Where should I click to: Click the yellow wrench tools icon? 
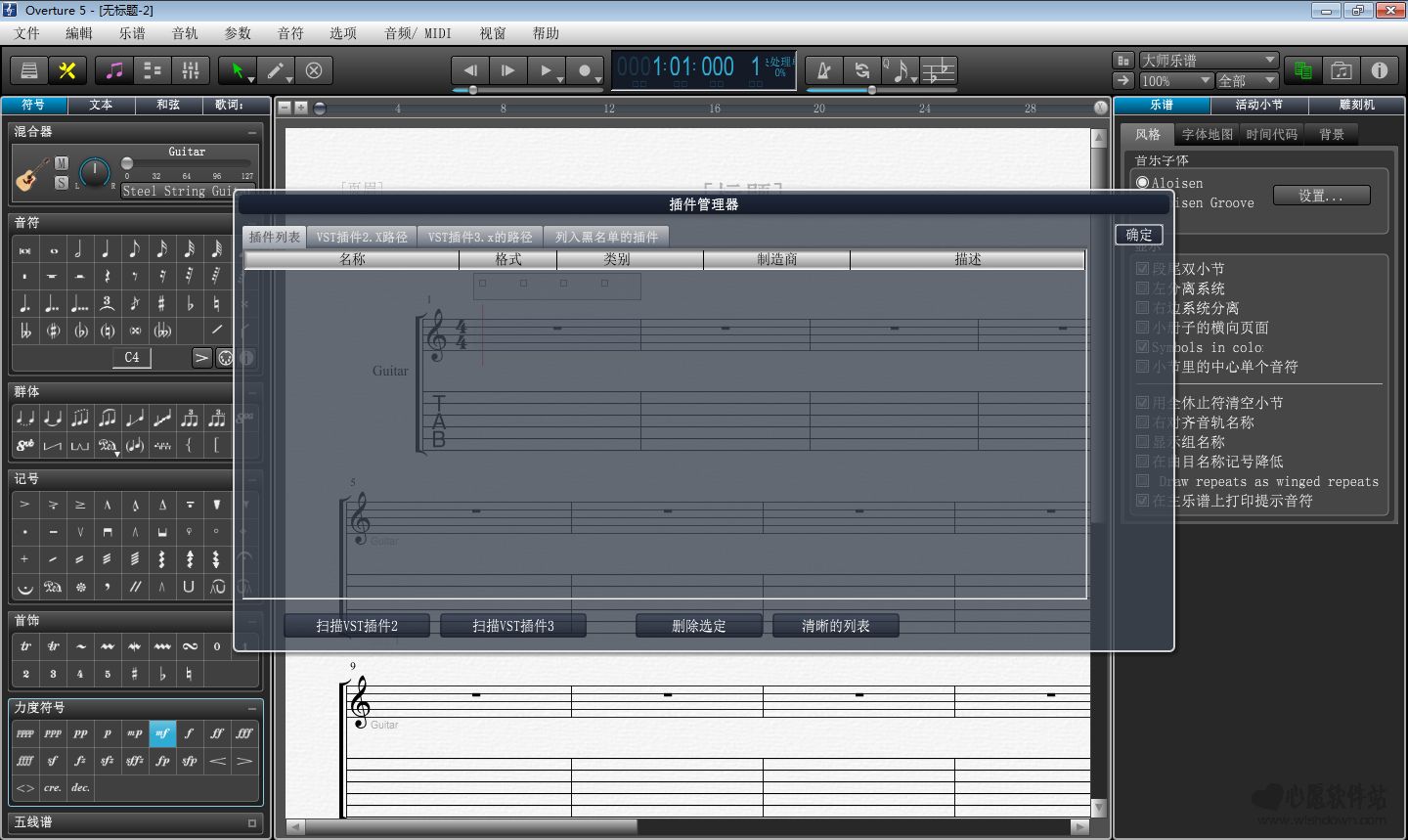pyautogui.click(x=67, y=70)
